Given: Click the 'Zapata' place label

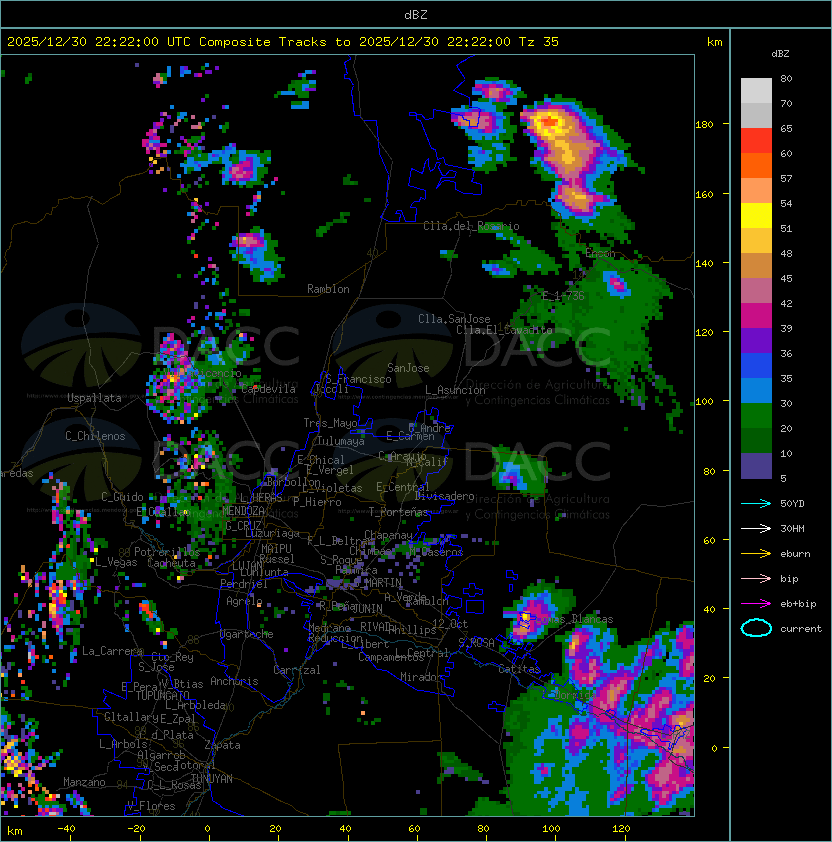Looking at the screenshot, I should 222,745.
